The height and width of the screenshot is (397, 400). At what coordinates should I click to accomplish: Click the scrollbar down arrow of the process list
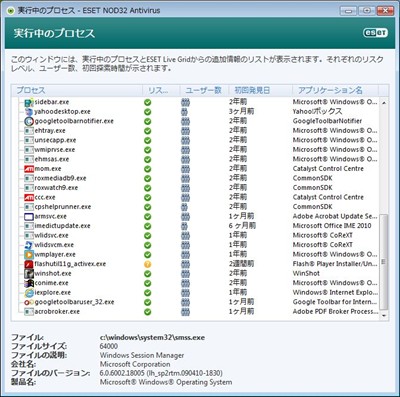[x=384, y=315]
